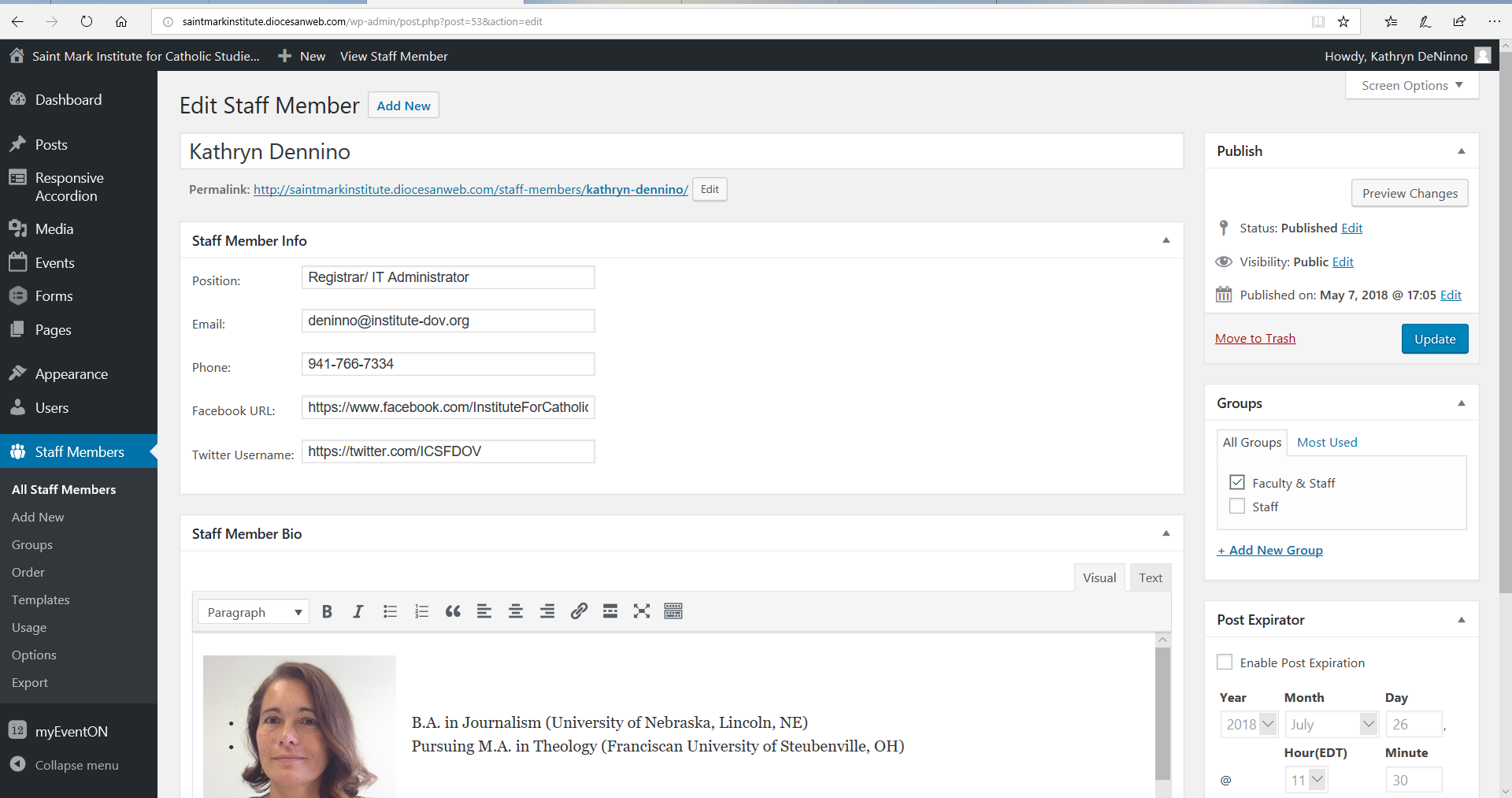This screenshot has height=798, width=1512.
Task: Click the Email input field
Action: point(448,321)
